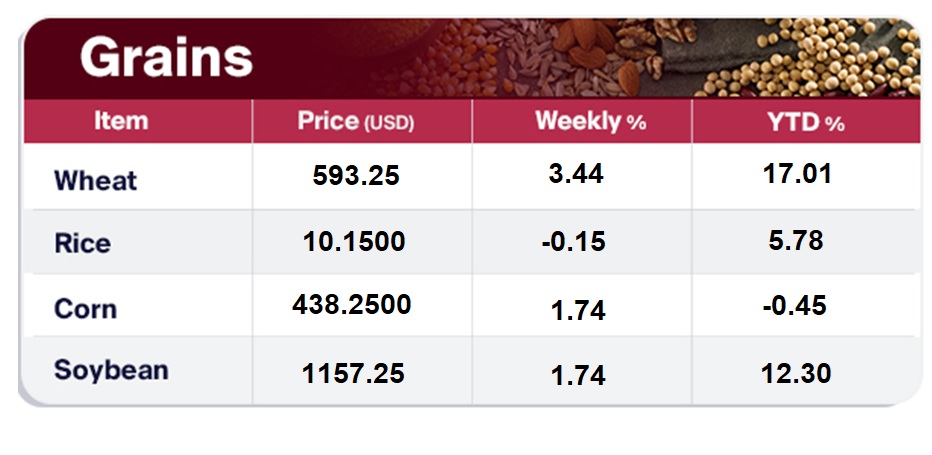The height and width of the screenshot is (455, 932).
Task: Click the Corn row label
Action: (85, 308)
